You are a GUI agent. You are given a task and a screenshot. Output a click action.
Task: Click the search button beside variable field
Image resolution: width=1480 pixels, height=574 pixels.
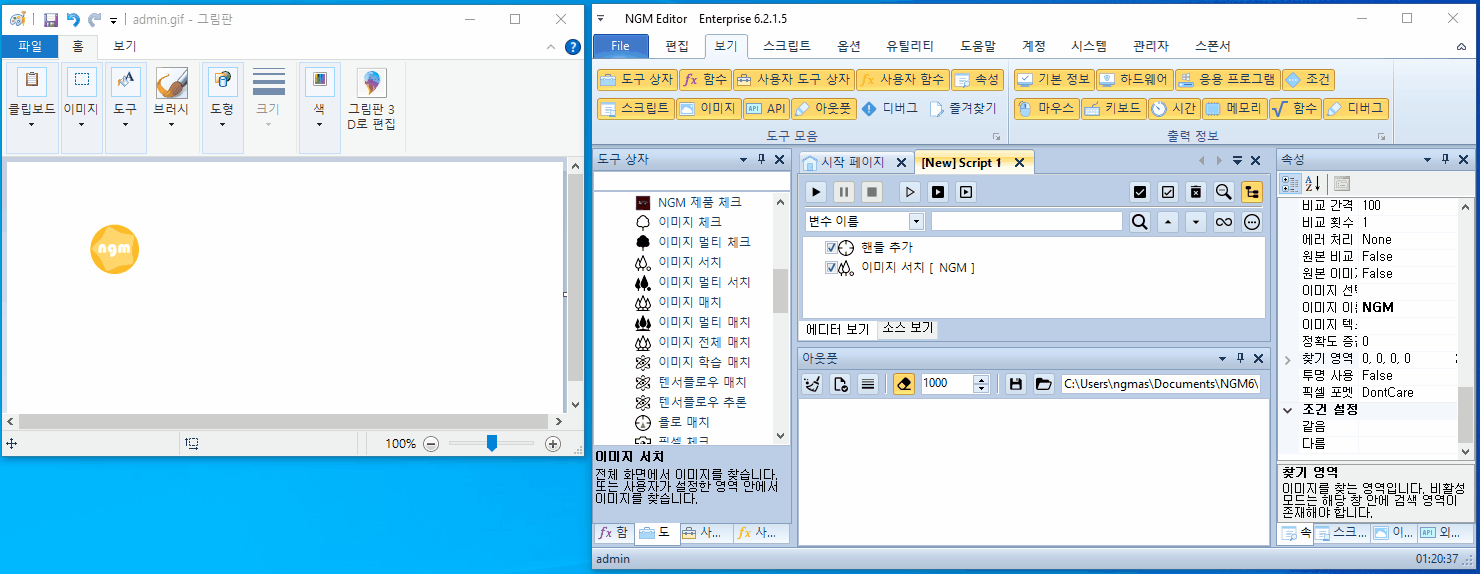1139,222
